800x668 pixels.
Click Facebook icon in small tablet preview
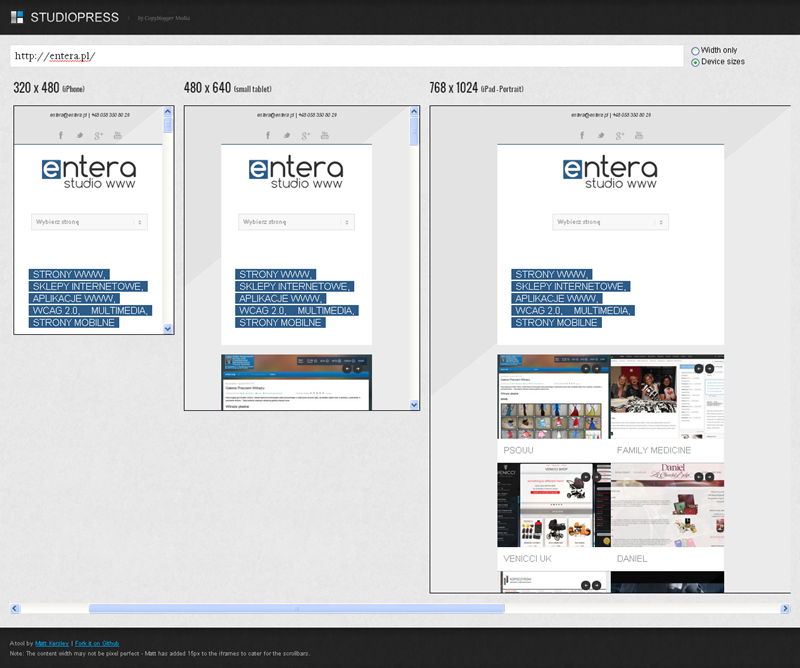pyautogui.click(x=268, y=135)
